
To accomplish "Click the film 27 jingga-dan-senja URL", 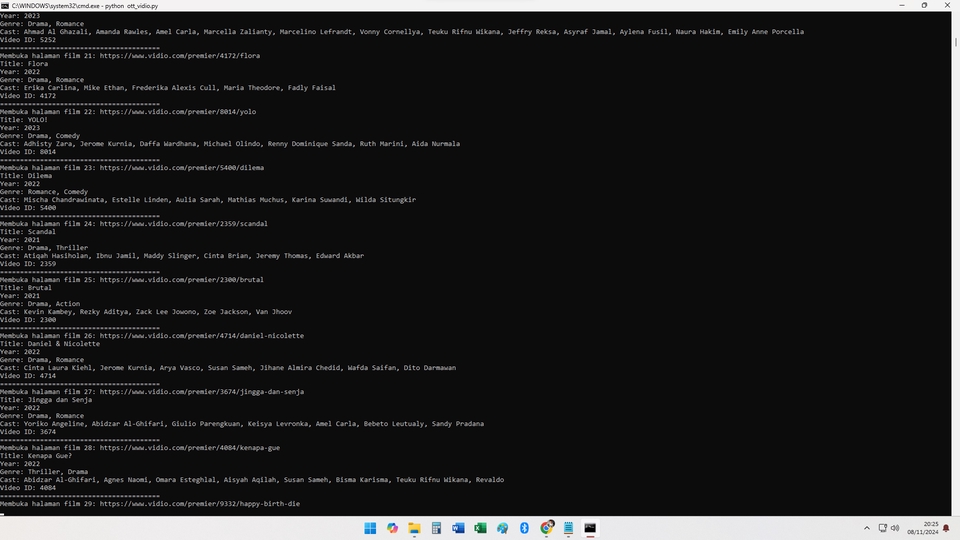I will point(202,392).
